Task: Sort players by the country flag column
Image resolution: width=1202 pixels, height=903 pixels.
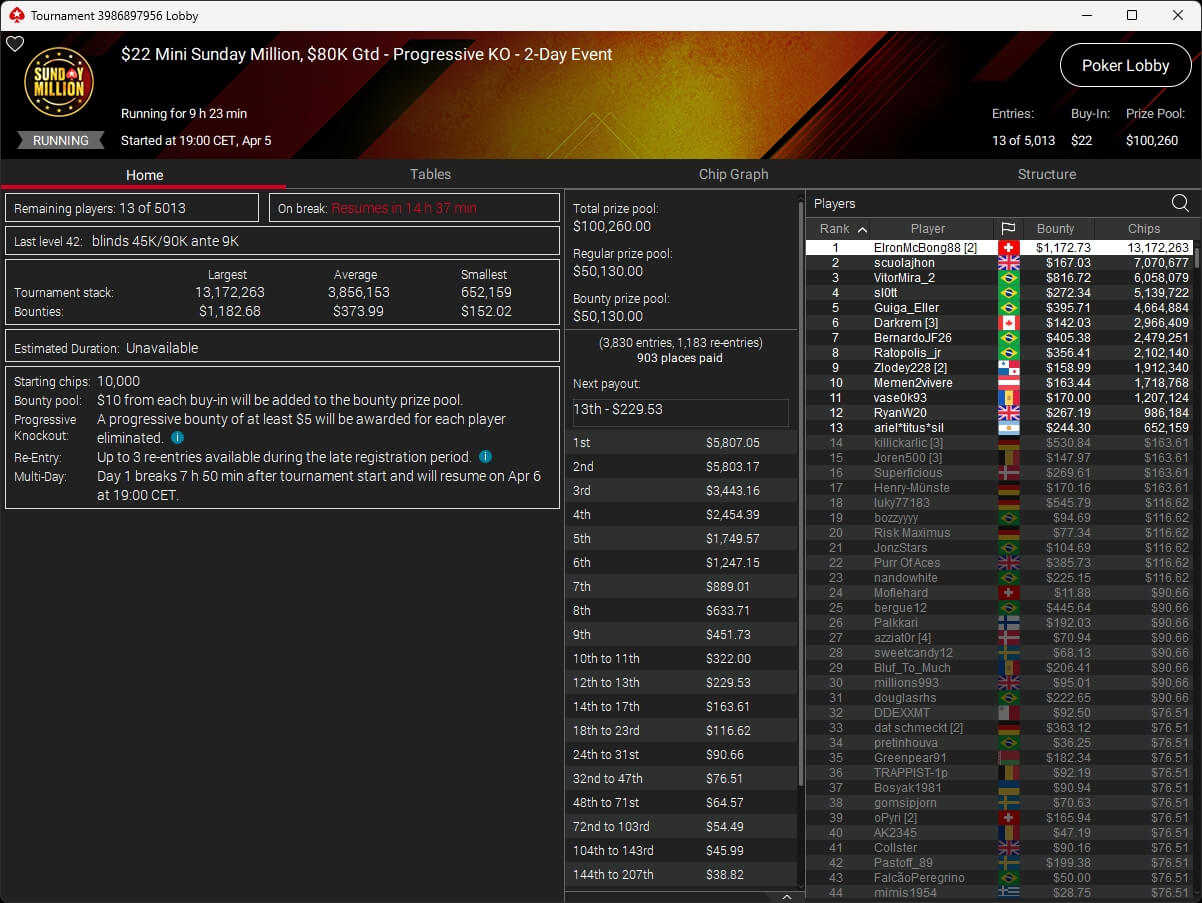Action: pos(1008,229)
